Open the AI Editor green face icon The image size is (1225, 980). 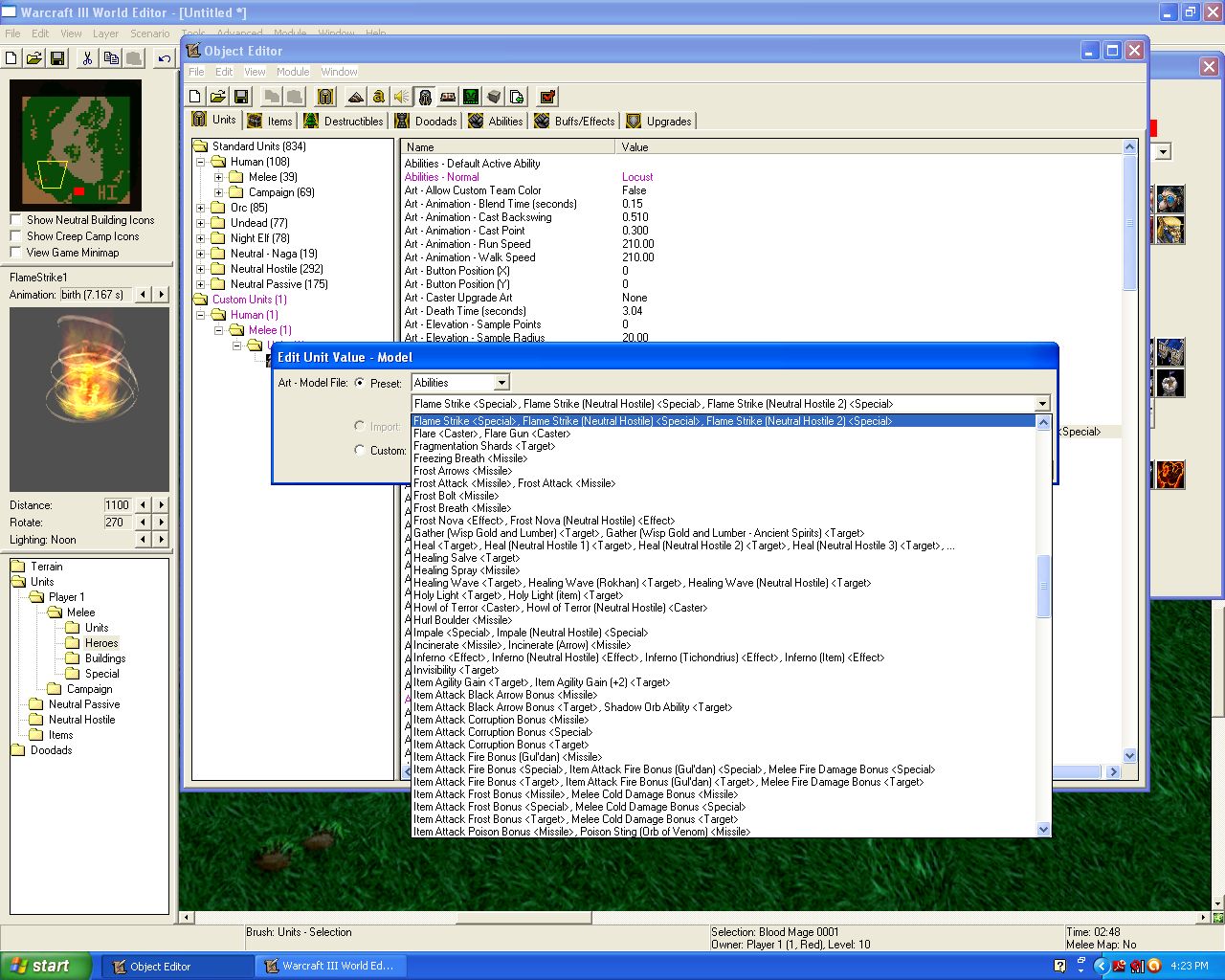coord(471,97)
